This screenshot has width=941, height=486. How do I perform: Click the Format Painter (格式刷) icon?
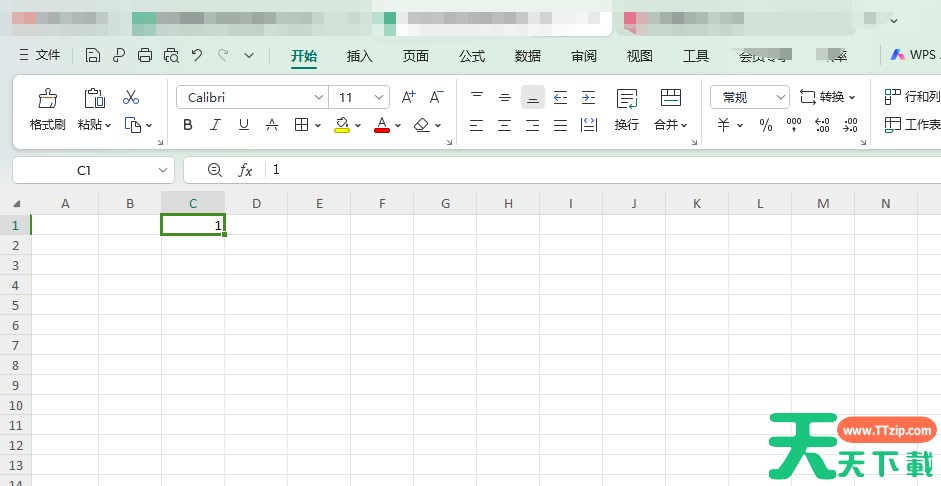47,98
